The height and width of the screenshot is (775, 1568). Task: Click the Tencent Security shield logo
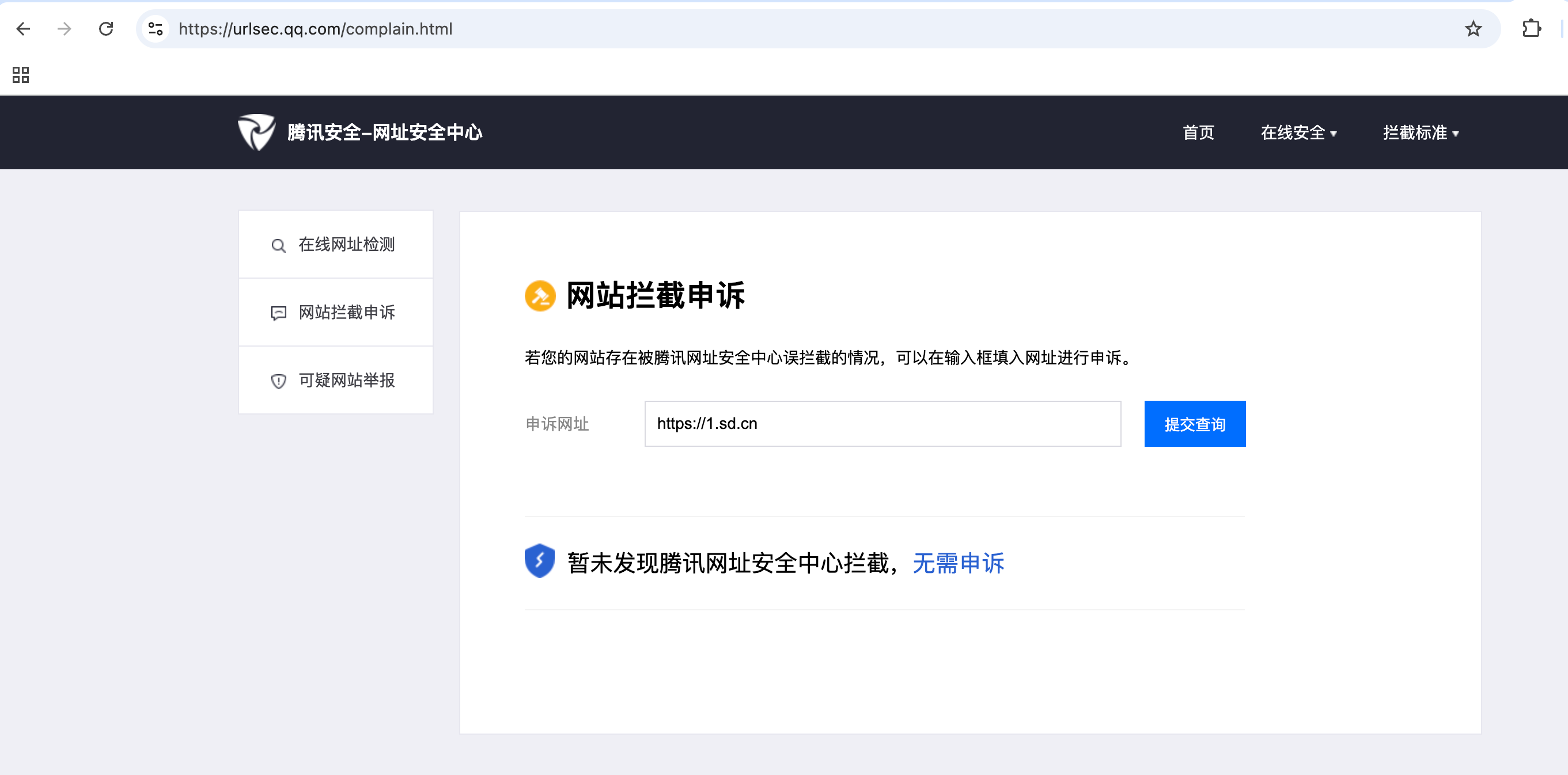256,132
